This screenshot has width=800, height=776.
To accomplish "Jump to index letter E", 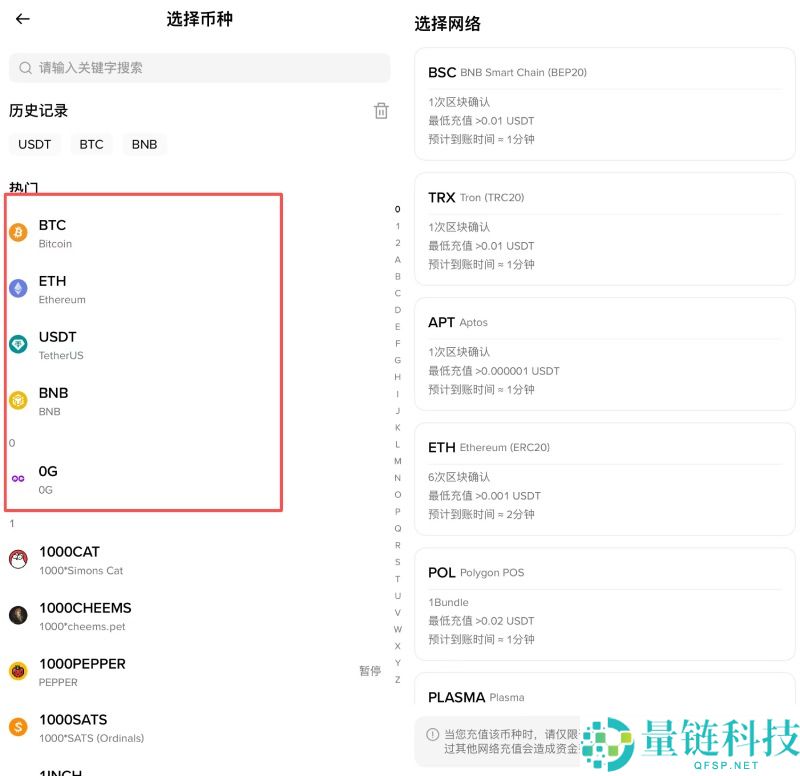I will click(397, 327).
